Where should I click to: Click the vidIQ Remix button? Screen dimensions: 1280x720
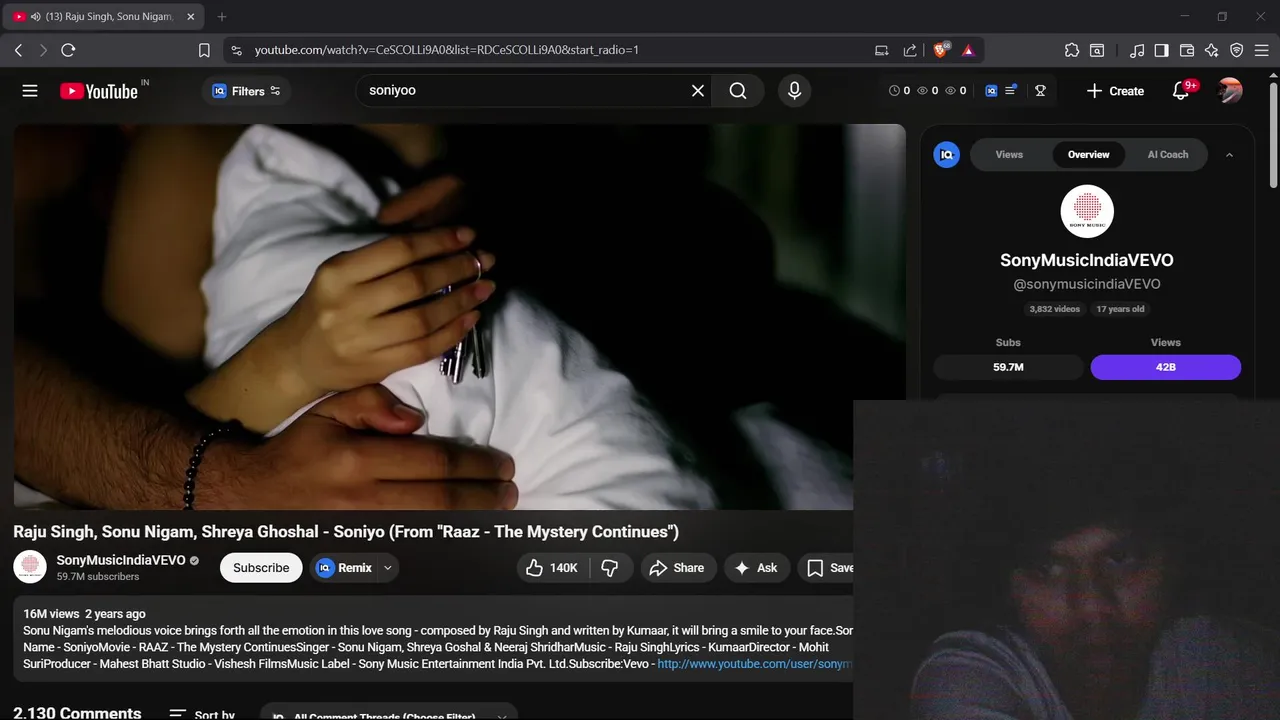(344, 568)
